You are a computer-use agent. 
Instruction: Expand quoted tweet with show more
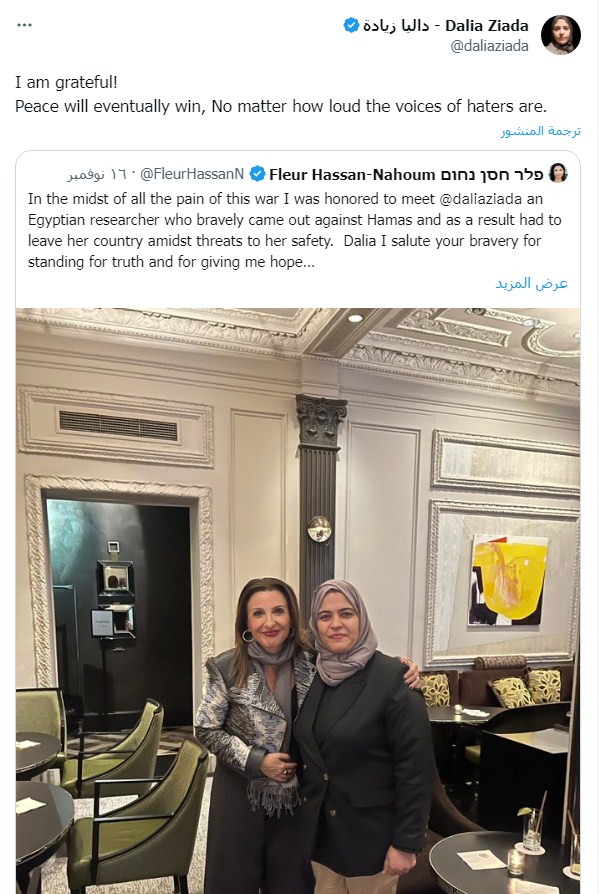(531, 283)
